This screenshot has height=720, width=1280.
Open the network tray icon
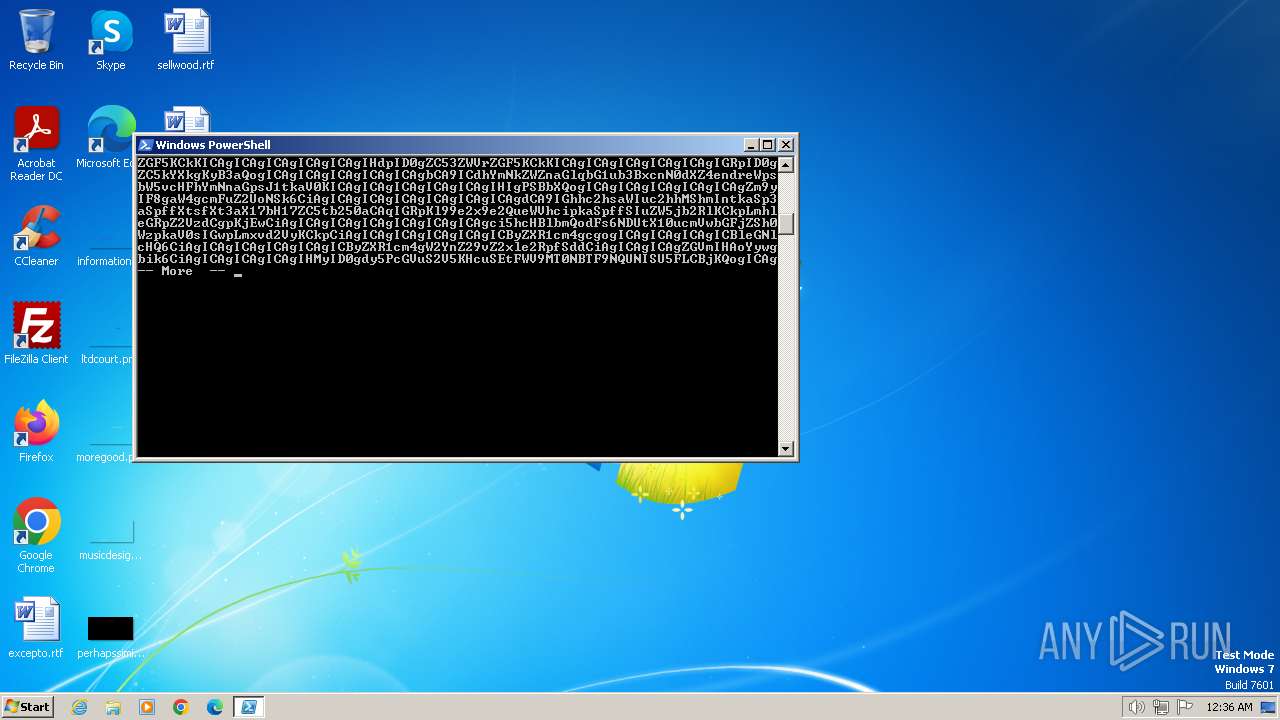point(1161,707)
